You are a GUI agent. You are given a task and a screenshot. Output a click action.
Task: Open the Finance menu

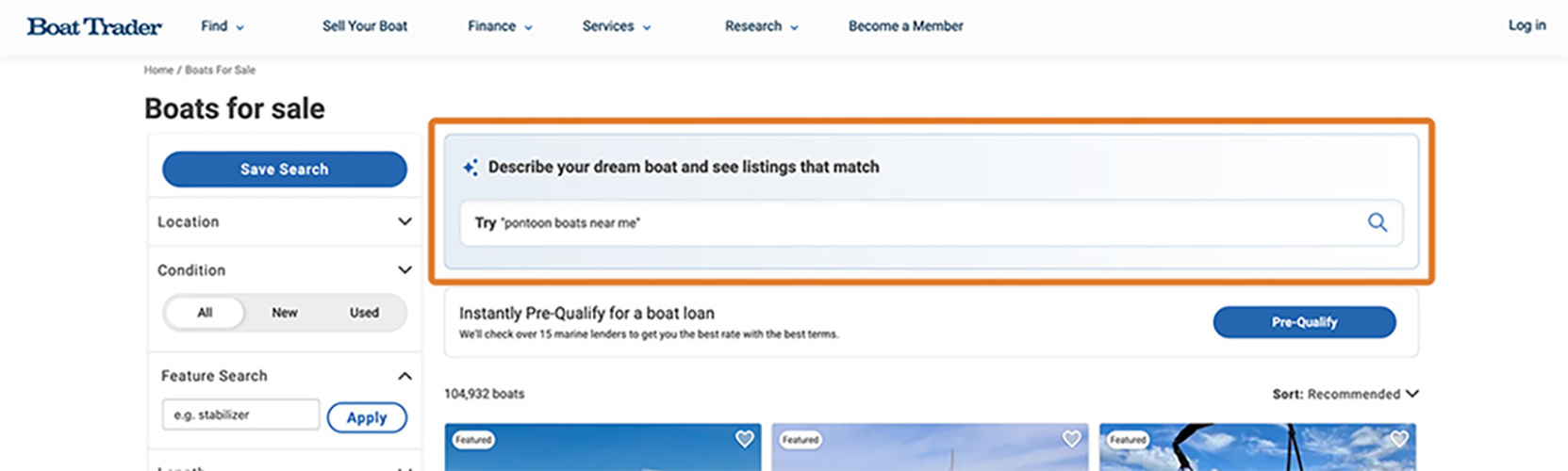click(501, 26)
